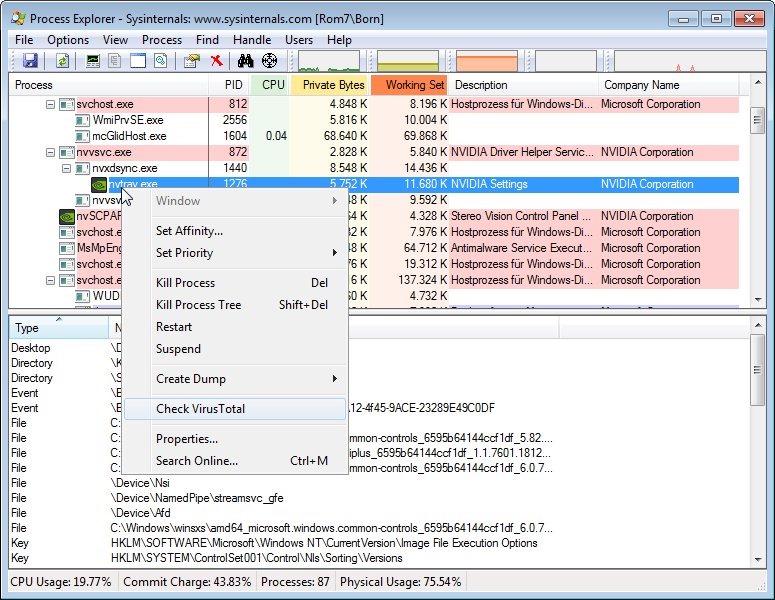Sort by the PID column header
Screen dimensions: 775x600
click(x=230, y=85)
